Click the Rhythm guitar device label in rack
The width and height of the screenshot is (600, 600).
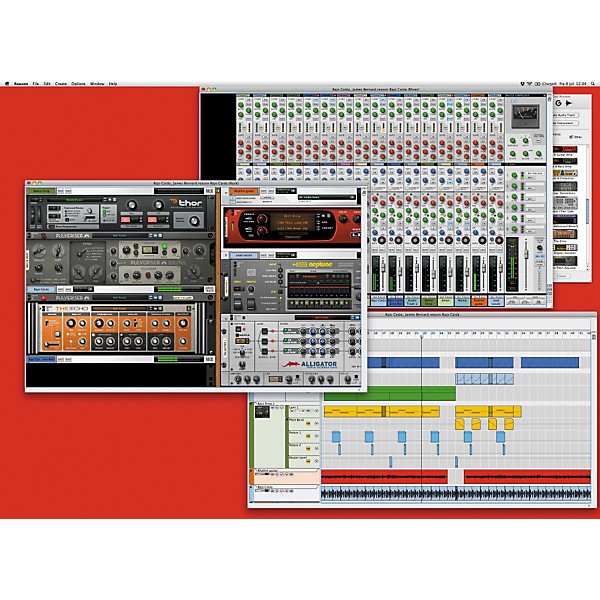[x=244, y=191]
